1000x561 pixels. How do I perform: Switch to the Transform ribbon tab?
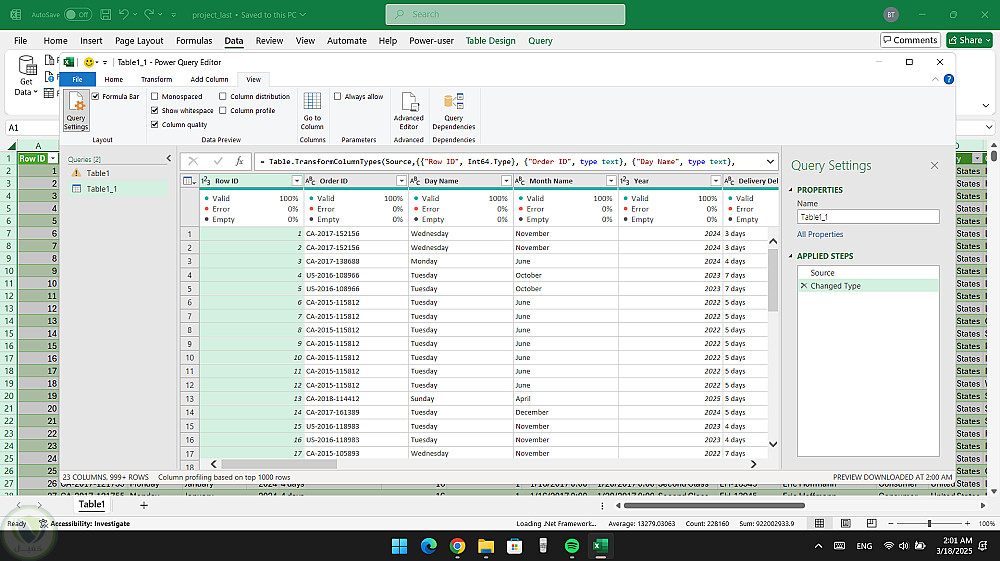(156, 79)
